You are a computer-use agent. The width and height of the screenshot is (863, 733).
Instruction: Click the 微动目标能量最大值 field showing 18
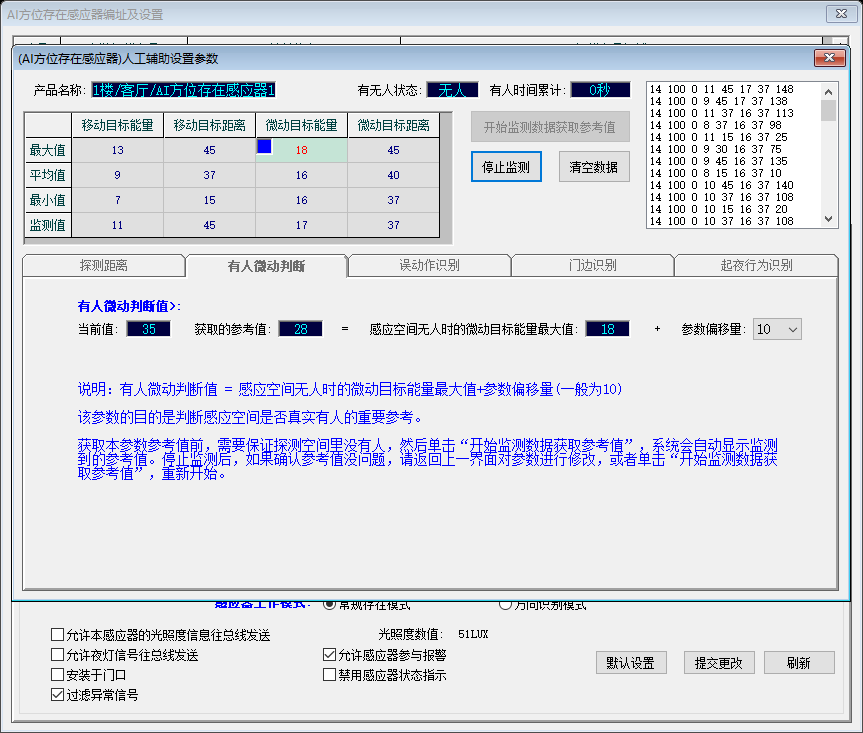click(608, 329)
